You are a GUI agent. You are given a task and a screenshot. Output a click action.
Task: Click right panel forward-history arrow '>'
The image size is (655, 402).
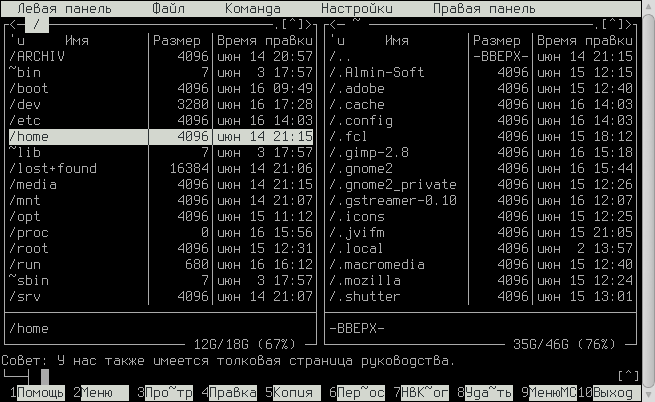point(629,25)
